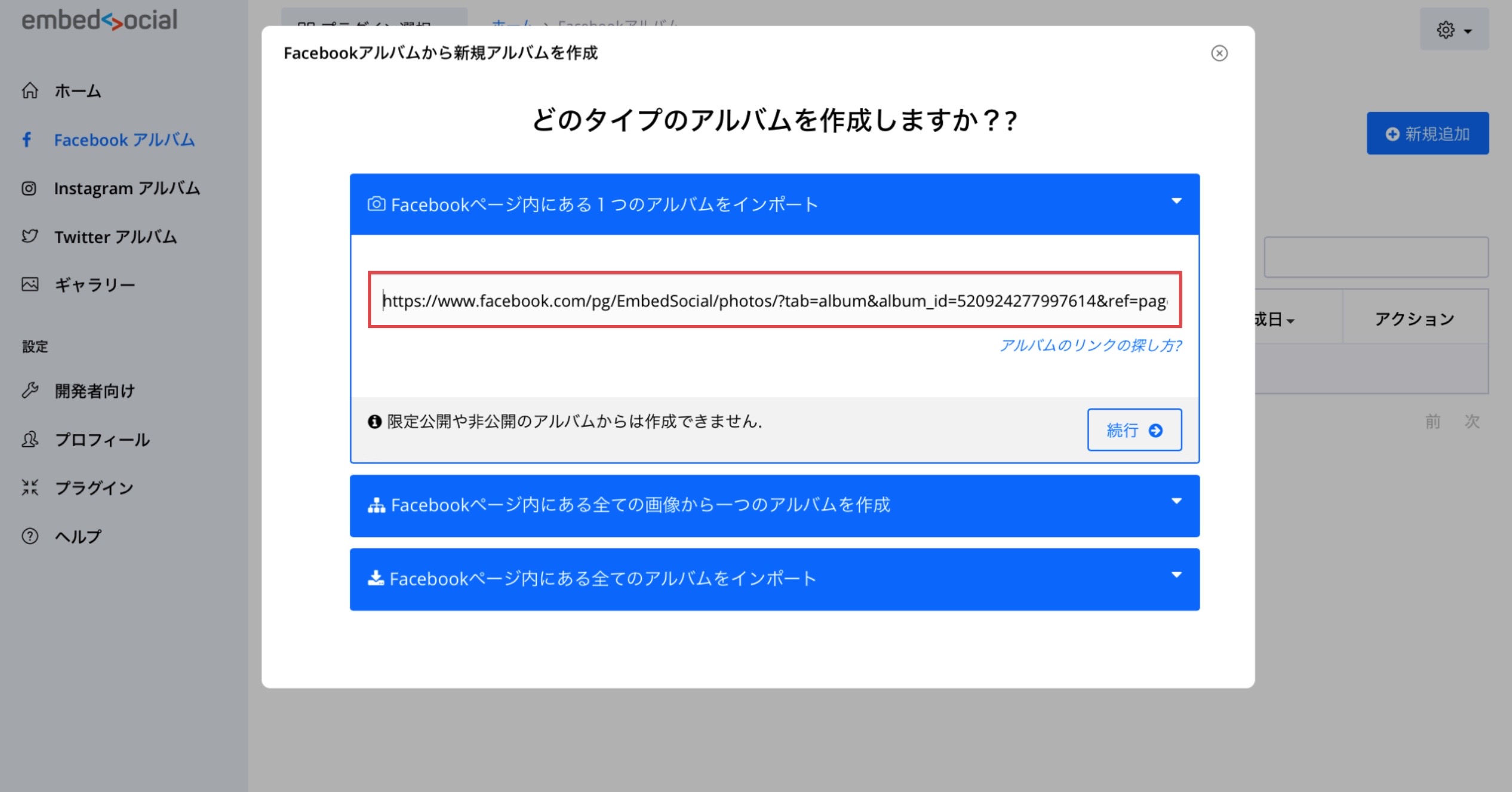The image size is (1512, 792).
Task: Open ギャラリー menu item
Action: pos(95,285)
